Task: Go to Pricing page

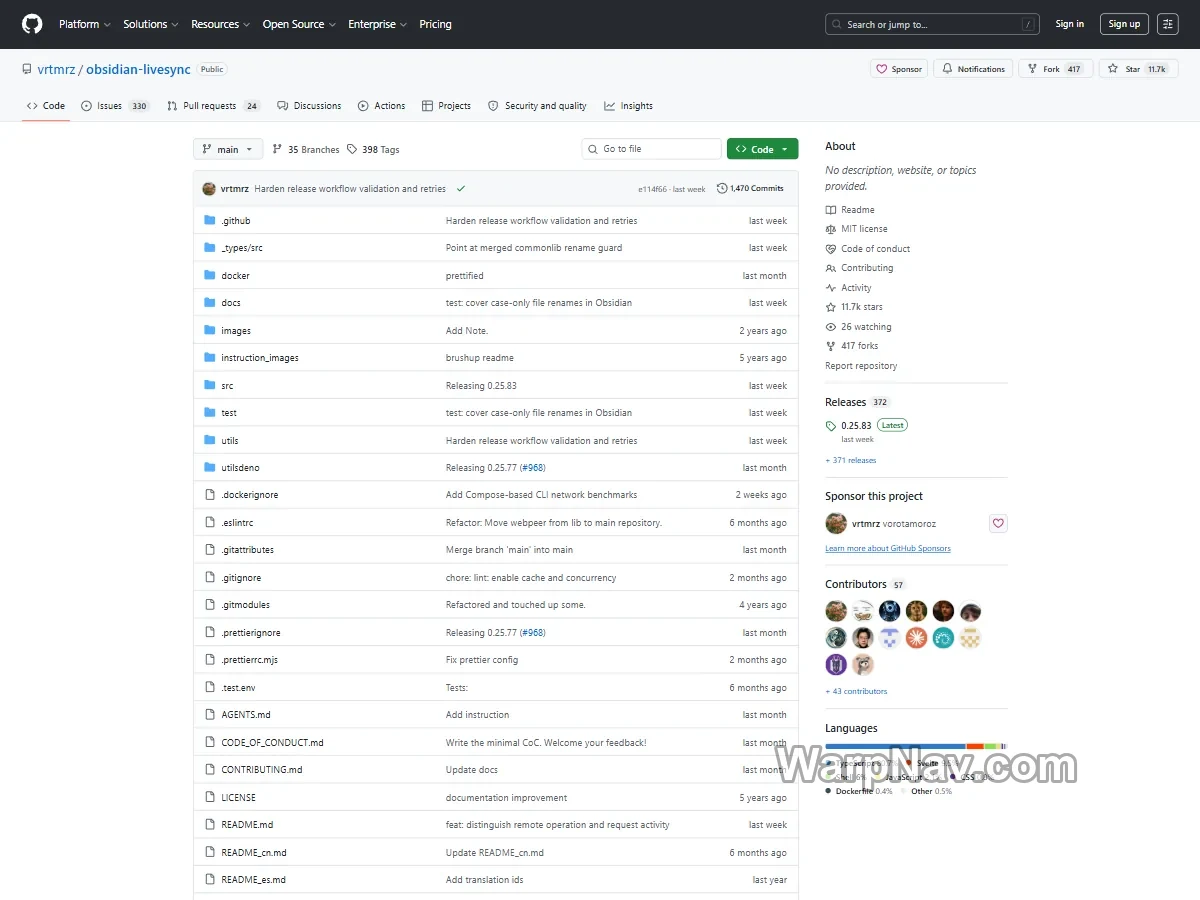Action: tap(435, 24)
